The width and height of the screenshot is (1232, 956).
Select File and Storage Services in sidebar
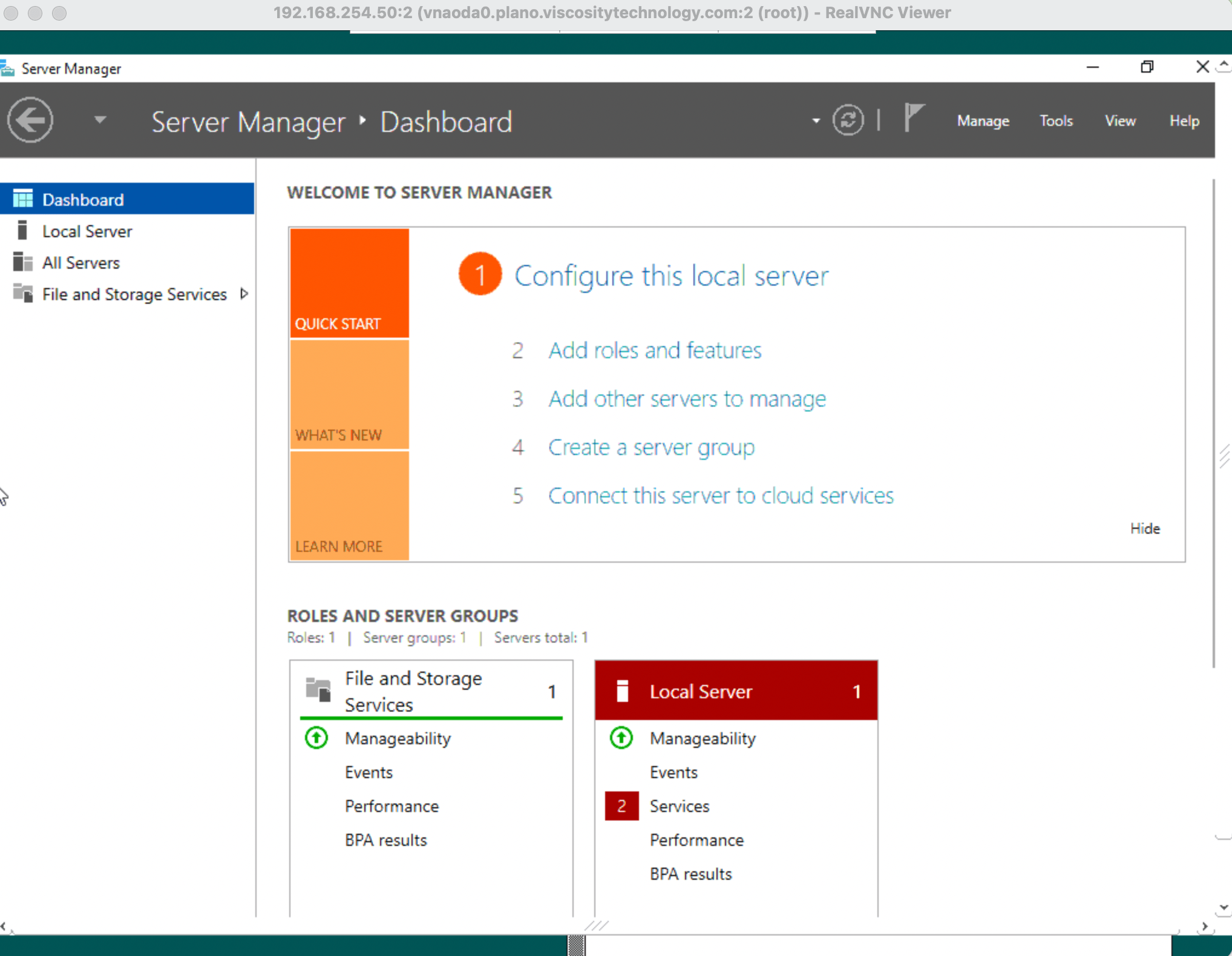[x=127, y=294]
